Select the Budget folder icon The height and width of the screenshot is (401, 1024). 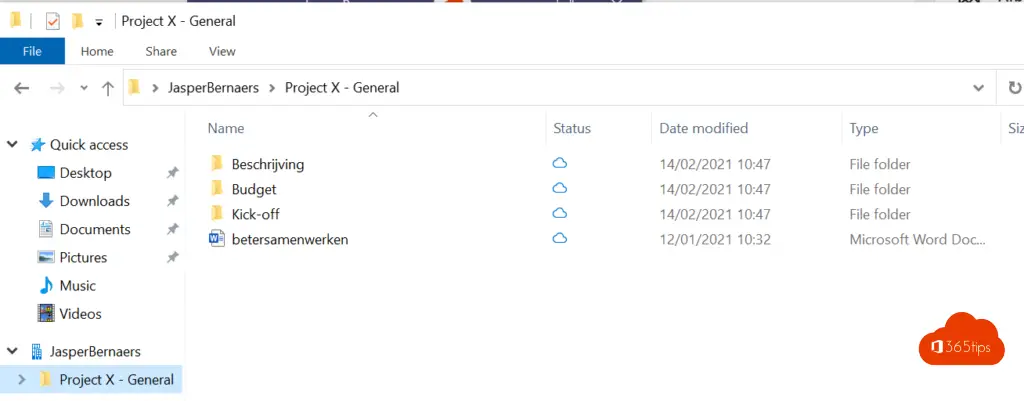point(216,189)
